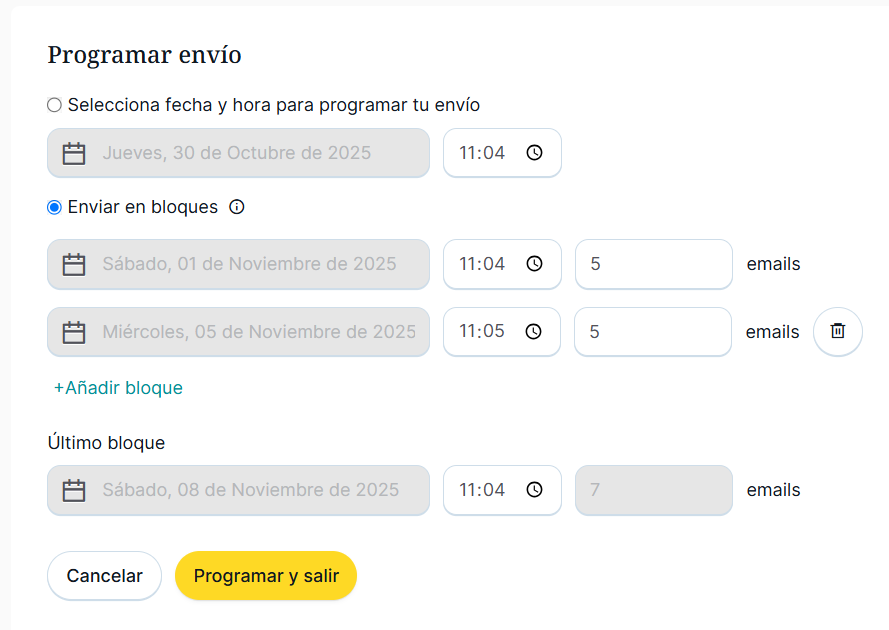Click calendar icon for Jueves 30 de Octubre
This screenshot has width=889, height=630.
[74, 153]
